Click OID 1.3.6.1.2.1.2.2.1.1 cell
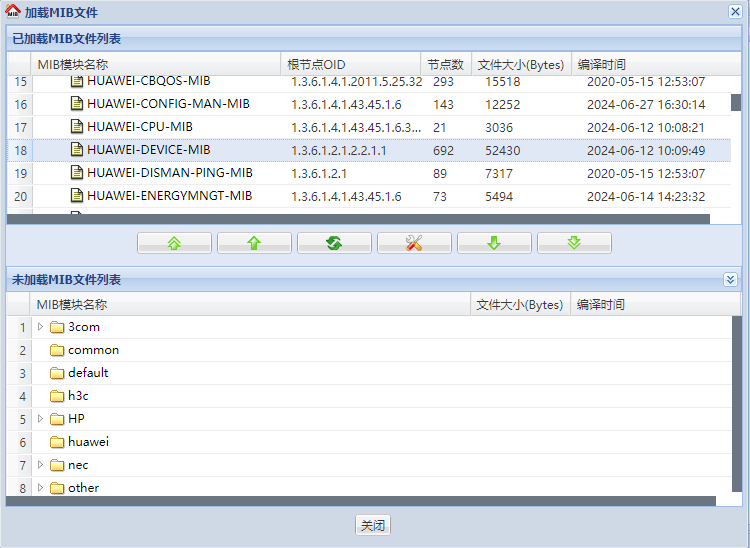 click(x=339, y=151)
